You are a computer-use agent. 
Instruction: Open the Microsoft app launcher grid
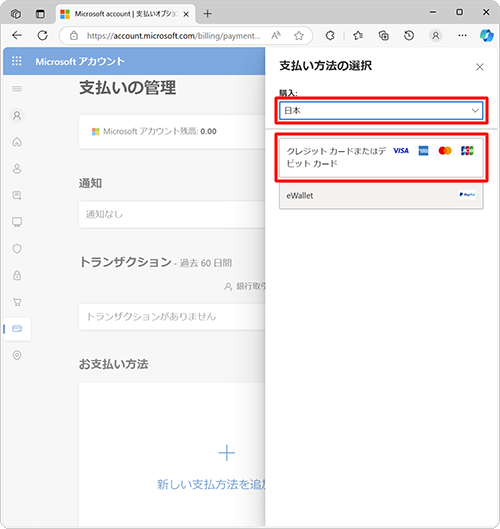coord(17,61)
